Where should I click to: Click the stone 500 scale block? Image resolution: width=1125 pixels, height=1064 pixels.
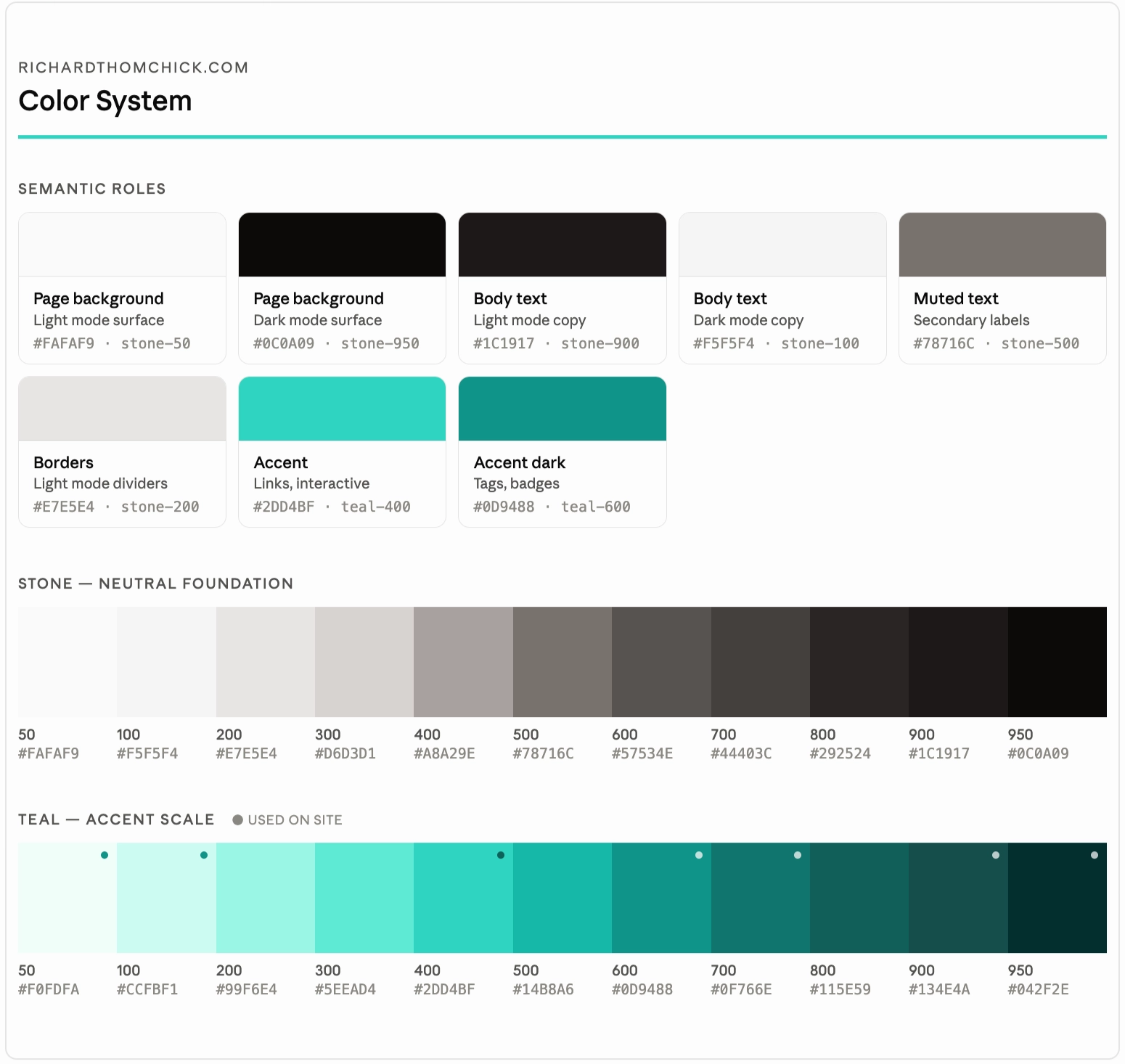point(562,662)
